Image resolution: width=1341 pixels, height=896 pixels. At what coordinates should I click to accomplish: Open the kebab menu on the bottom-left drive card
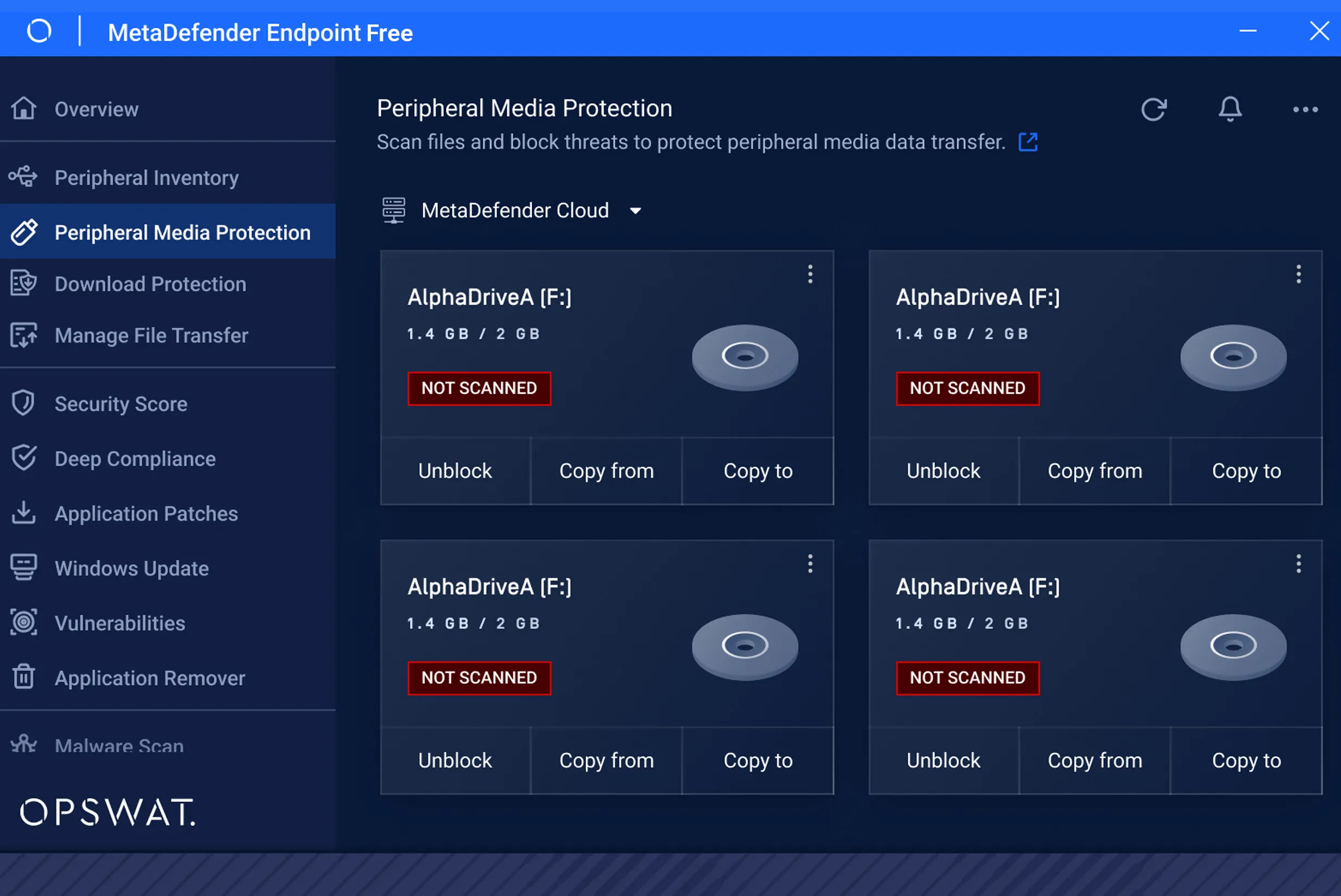click(x=810, y=564)
